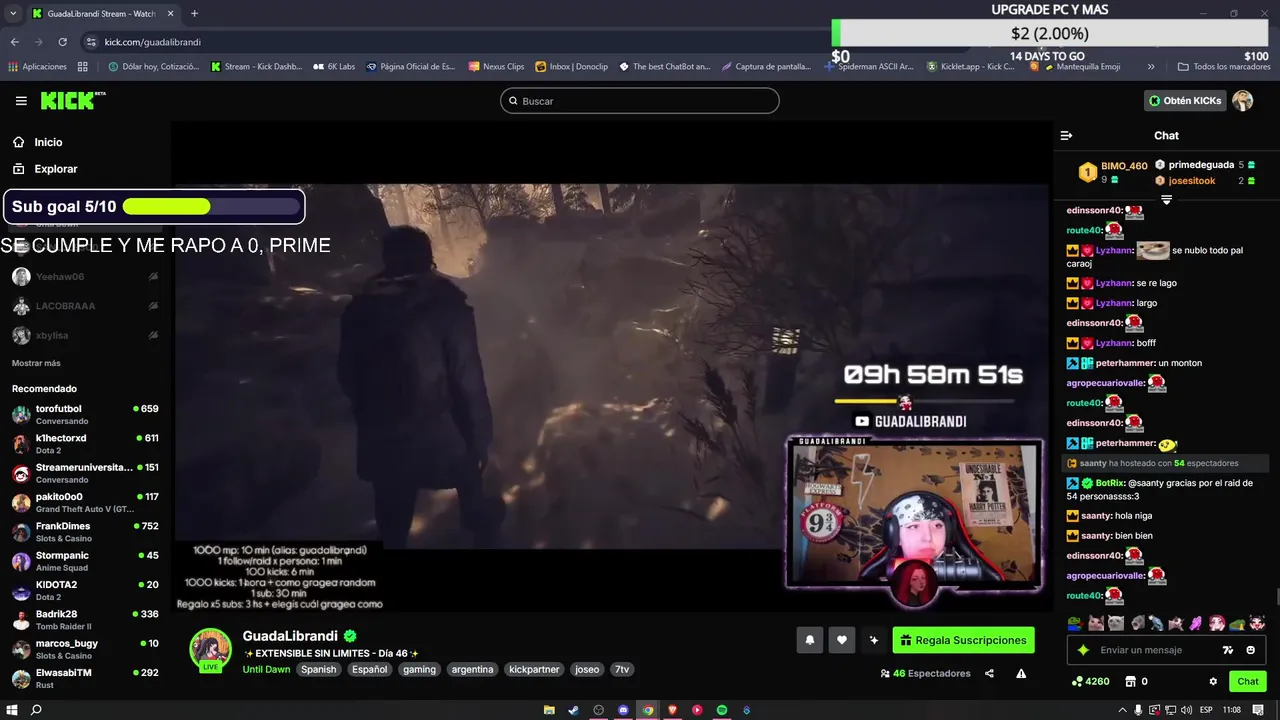Click the report warning triangle icon
This screenshot has width=1280, height=720.
pos(1021,673)
